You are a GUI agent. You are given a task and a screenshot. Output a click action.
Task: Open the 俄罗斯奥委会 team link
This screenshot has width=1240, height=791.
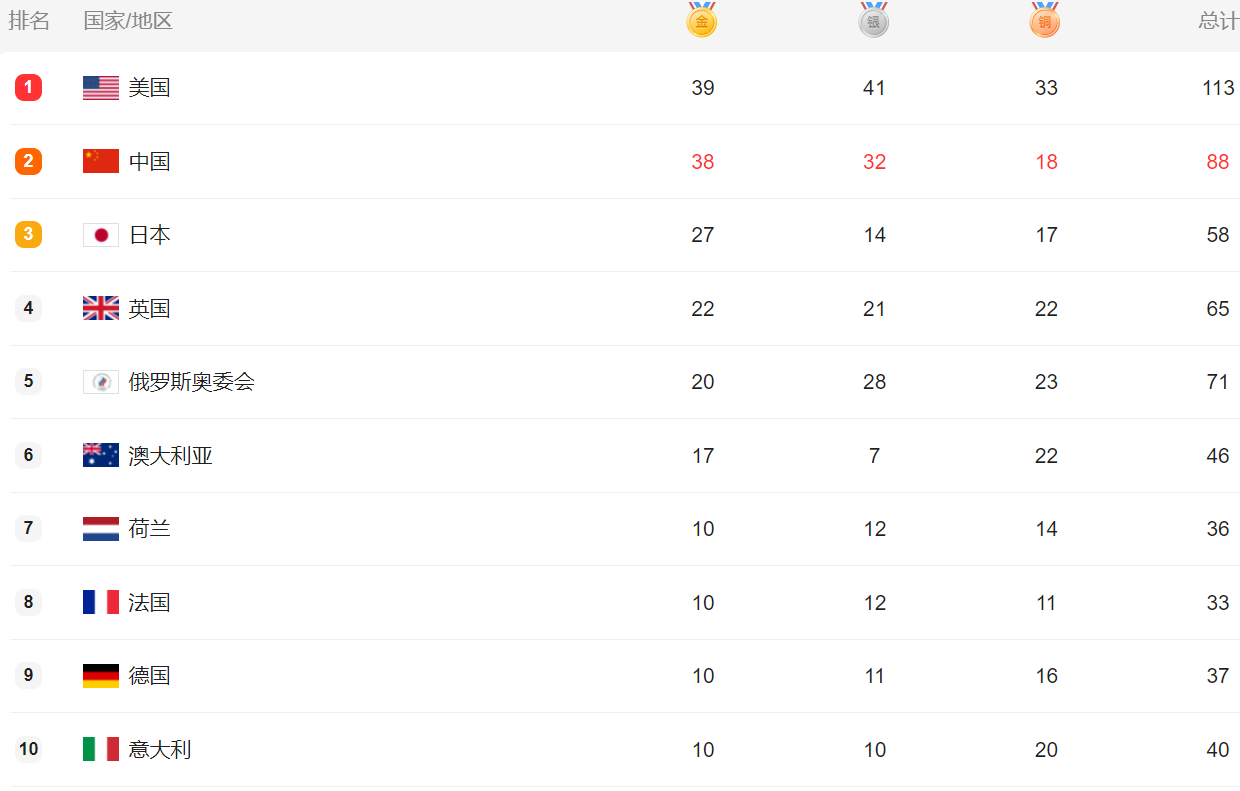tap(191, 382)
